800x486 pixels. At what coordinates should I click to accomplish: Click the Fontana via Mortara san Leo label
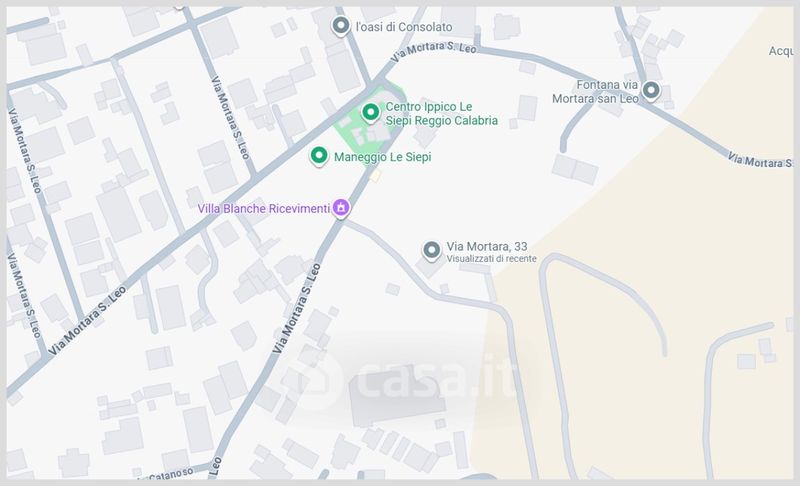click(595, 92)
